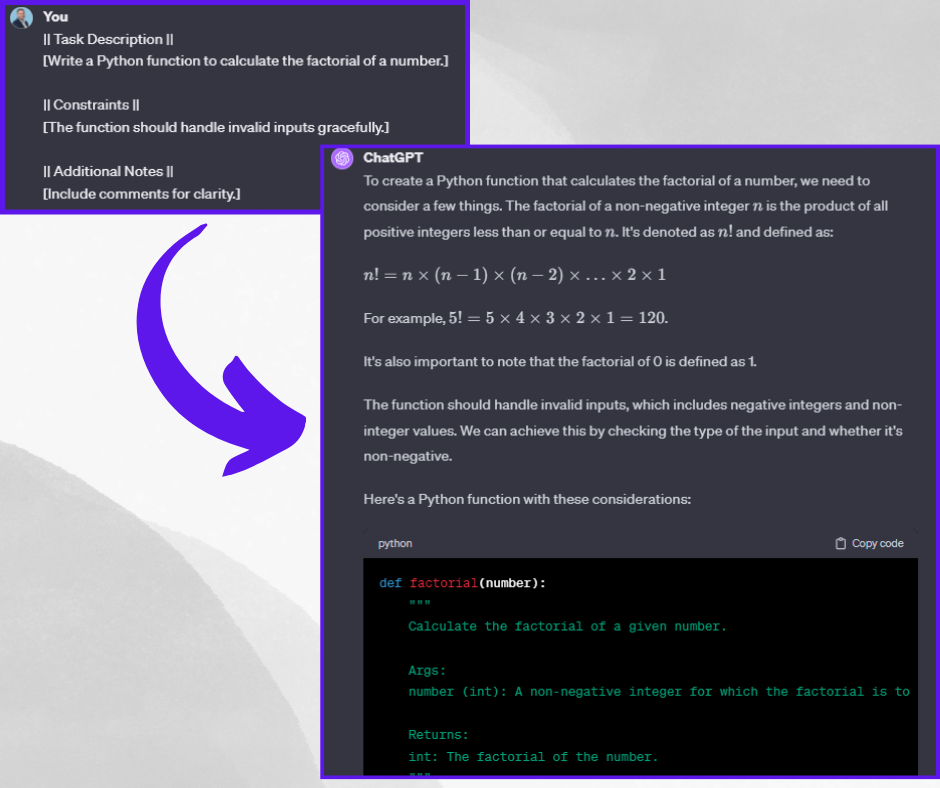Screen dimensions: 940x788
Task: Click the Returns: docstring line
Action: tap(437, 734)
